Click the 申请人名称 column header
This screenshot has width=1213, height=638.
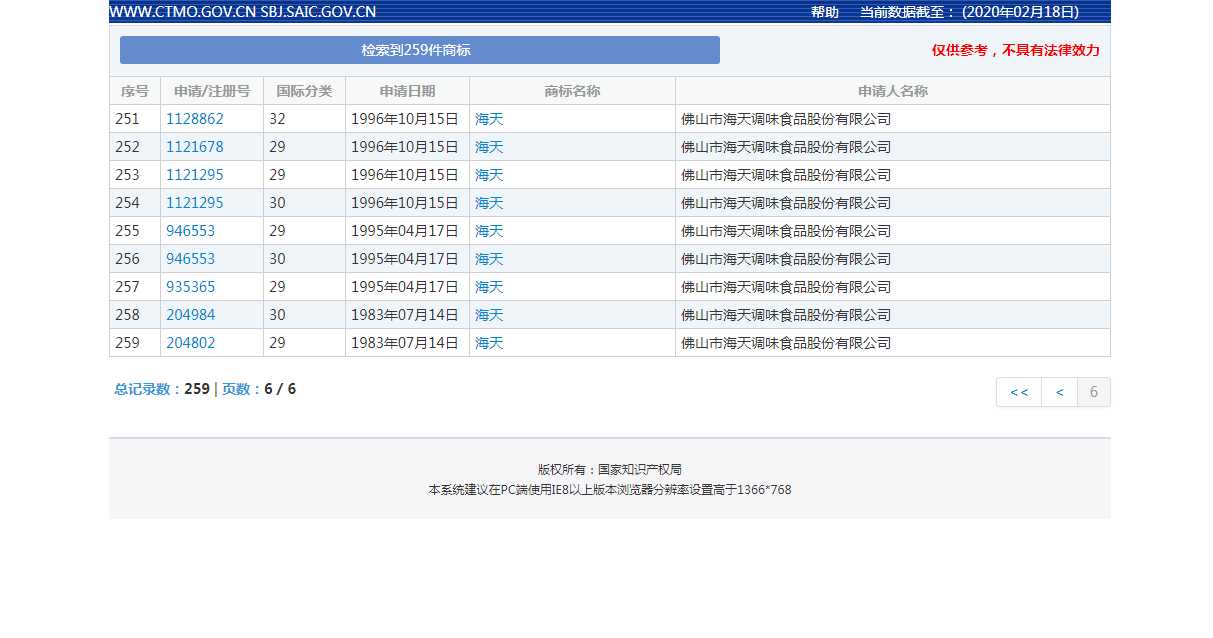click(891, 90)
